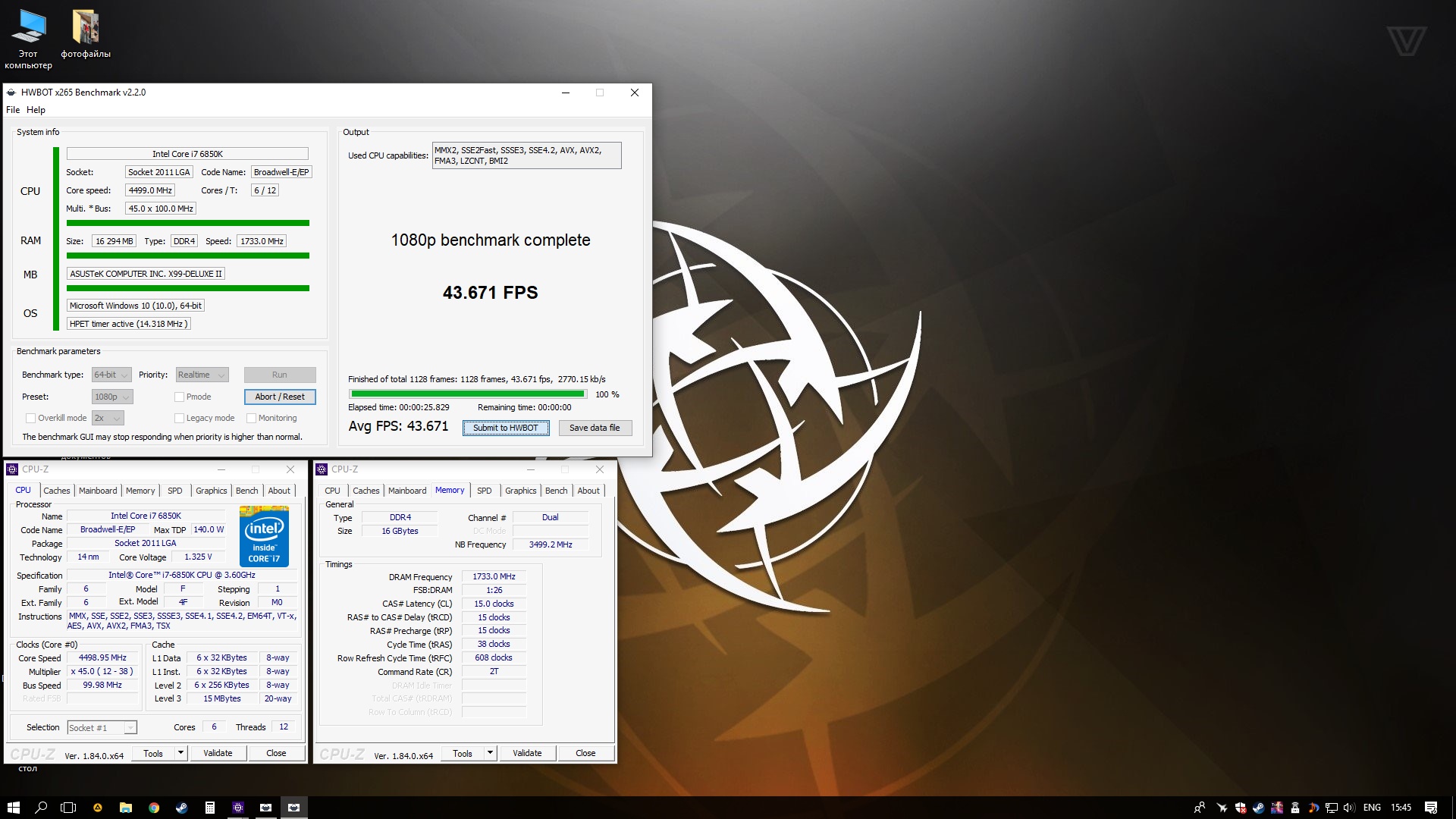1456x819 pixels.
Task: Click Validate in left CPU-Z window
Action: coord(218,753)
